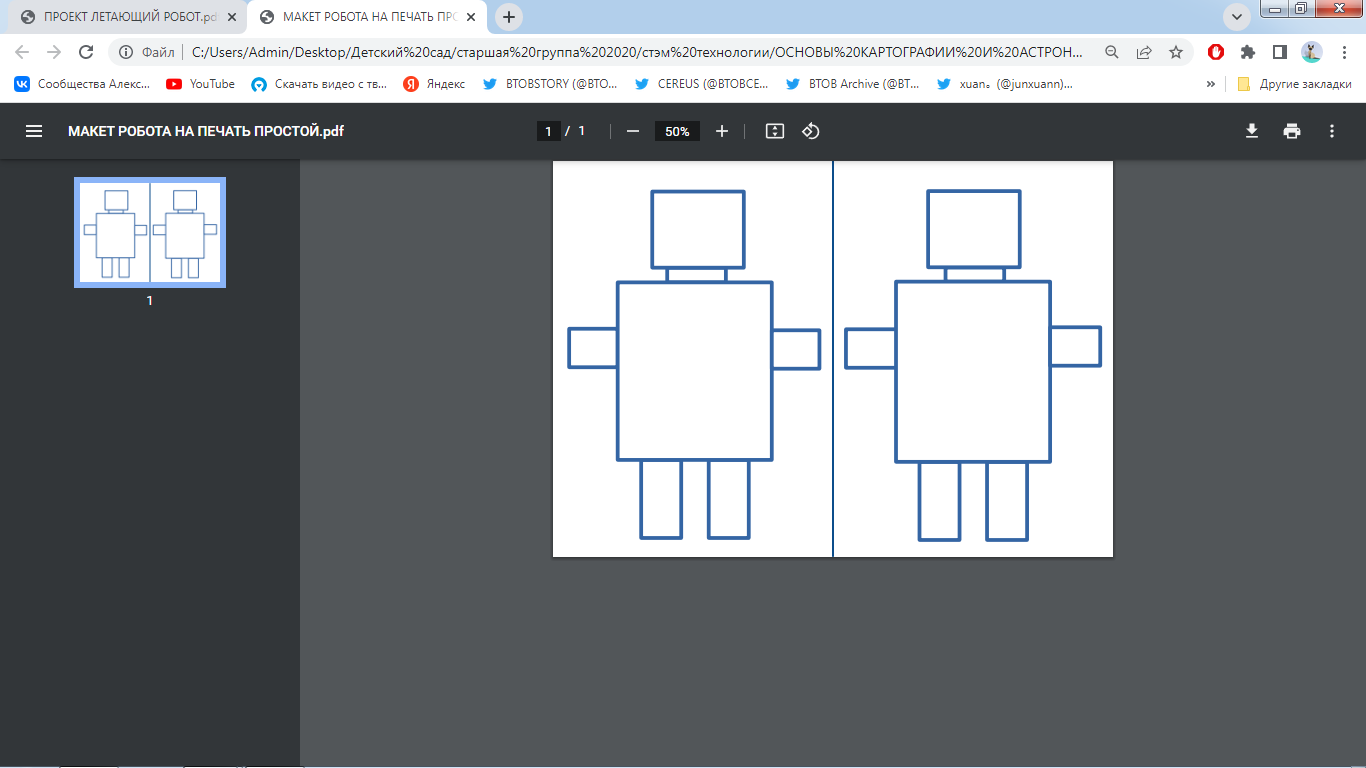Click the Fit to page icon
Image resolution: width=1366 pixels, height=768 pixels.
pos(774,131)
